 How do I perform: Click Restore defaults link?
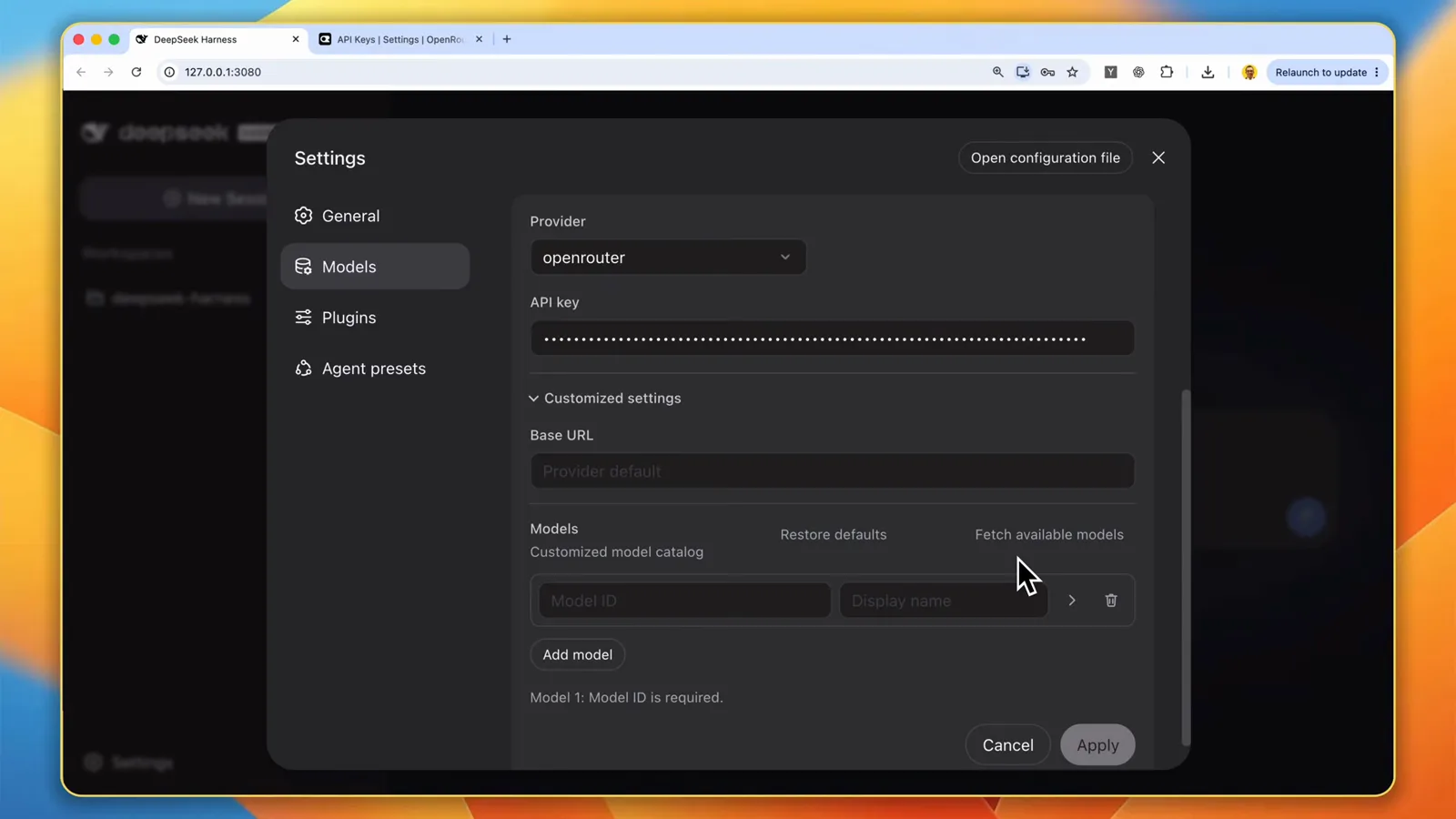click(833, 534)
